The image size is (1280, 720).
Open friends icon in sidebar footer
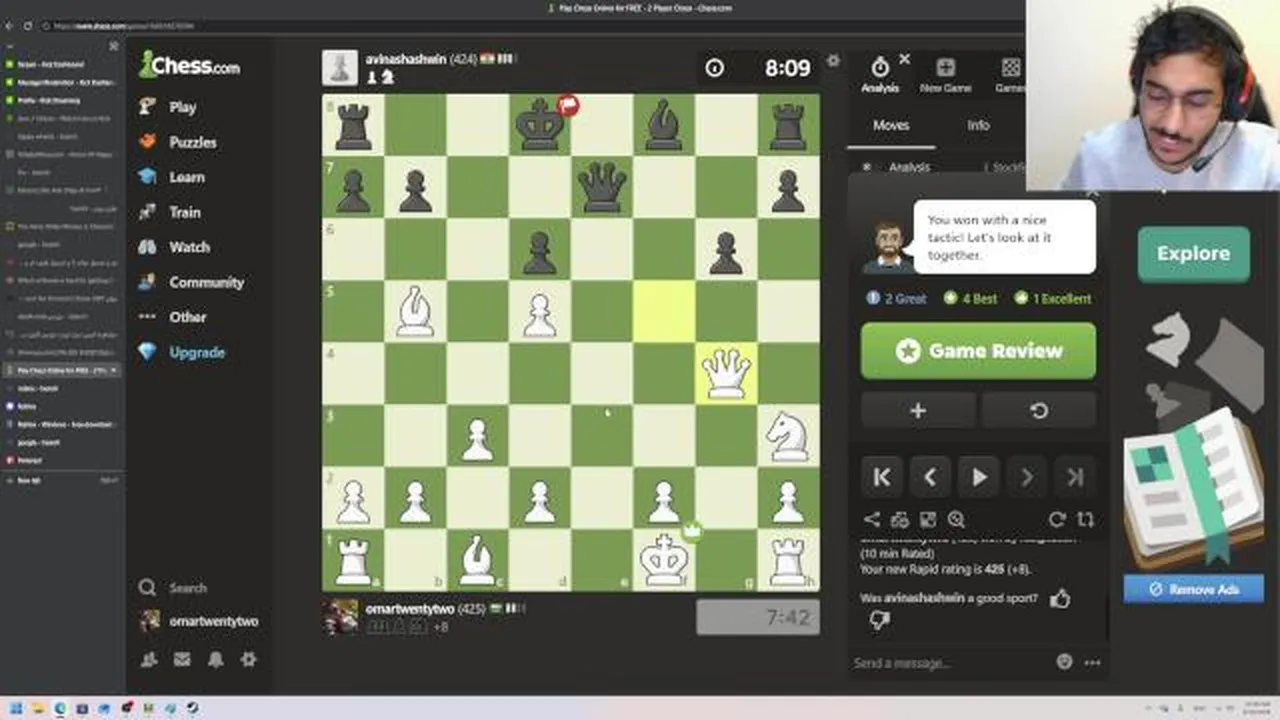(x=150, y=659)
